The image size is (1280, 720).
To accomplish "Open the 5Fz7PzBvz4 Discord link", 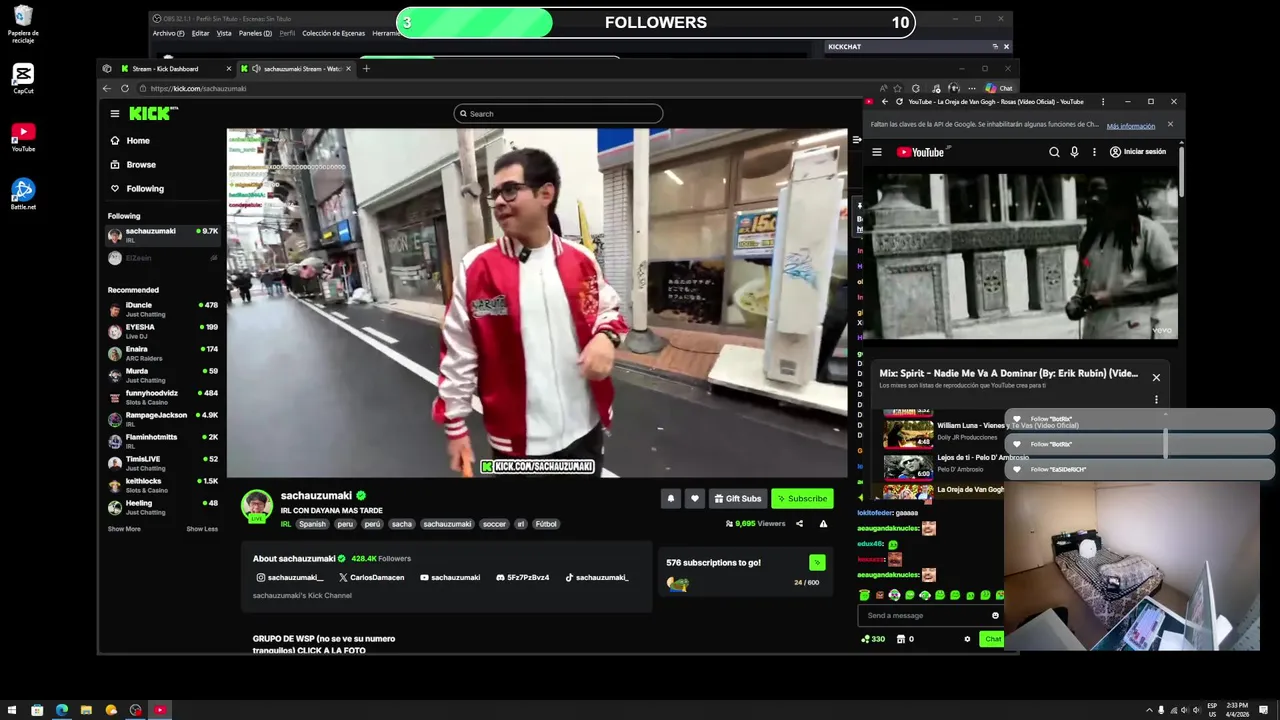I will [x=523, y=577].
